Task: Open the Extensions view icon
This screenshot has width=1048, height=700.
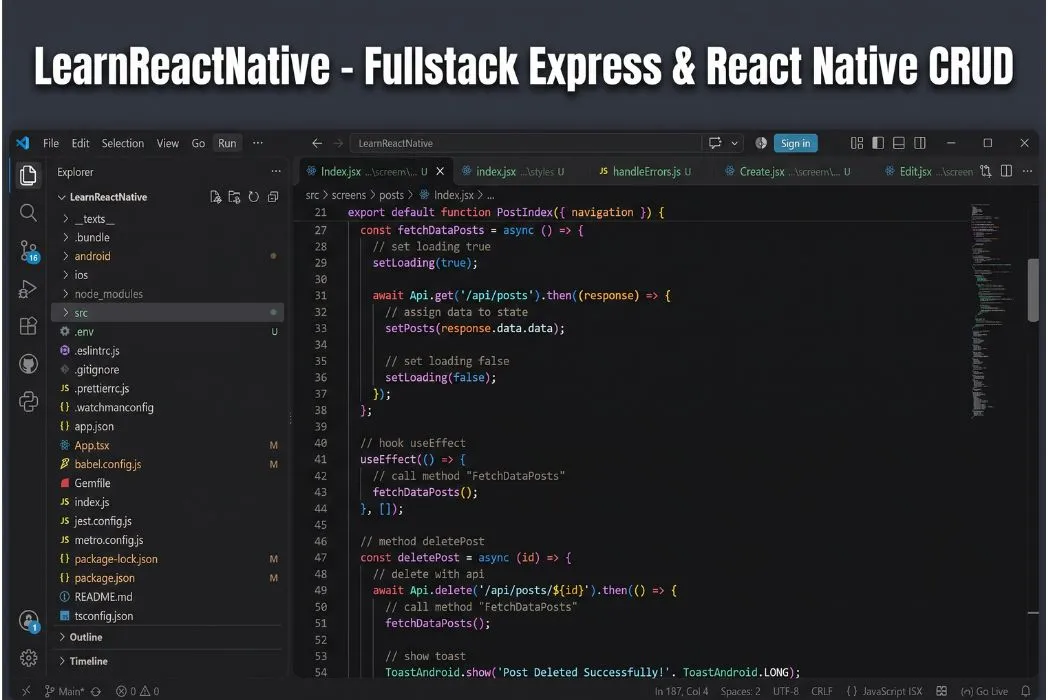Action: click(28, 326)
